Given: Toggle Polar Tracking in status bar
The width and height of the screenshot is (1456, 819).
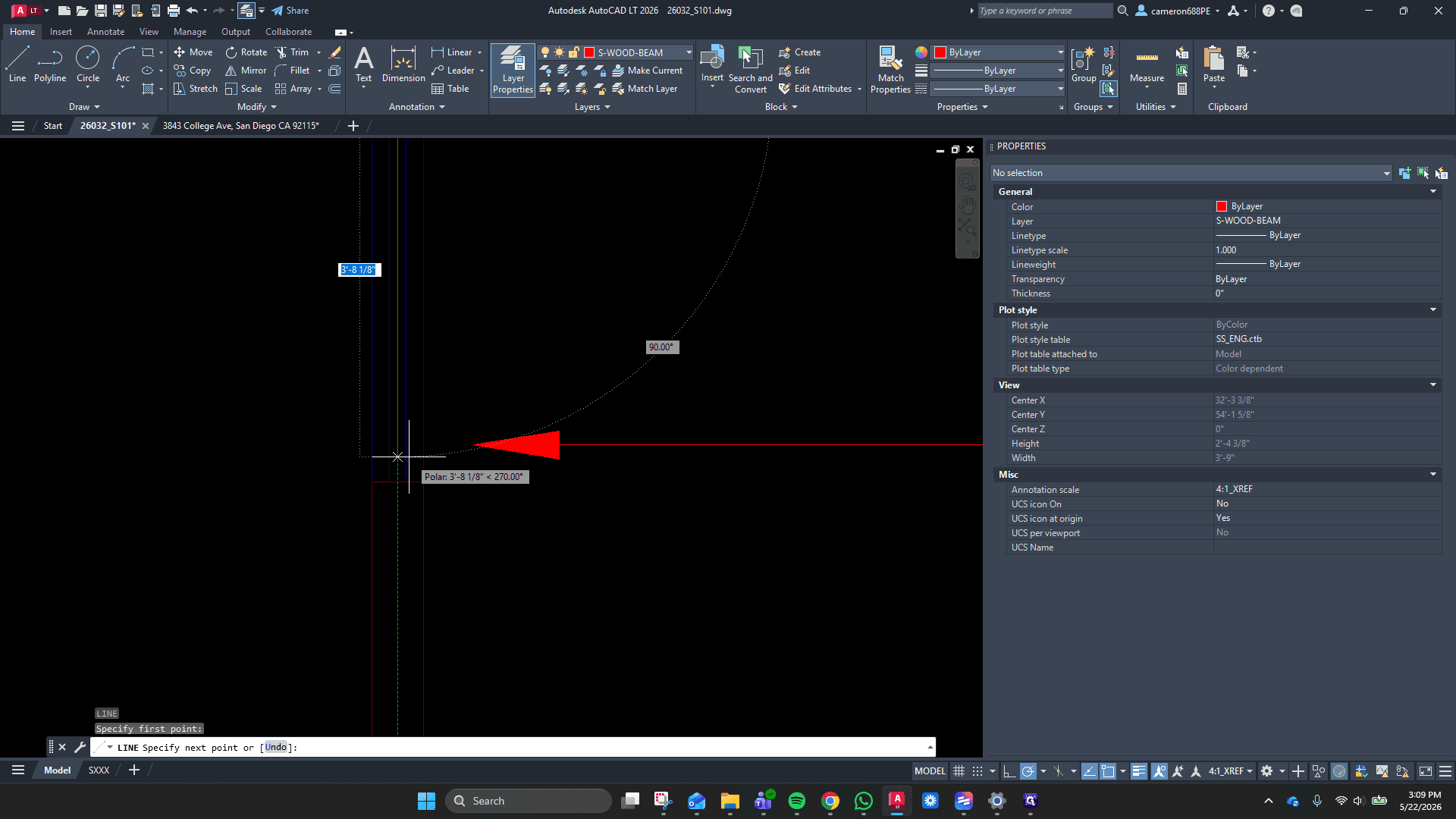Looking at the screenshot, I should 1028,771.
